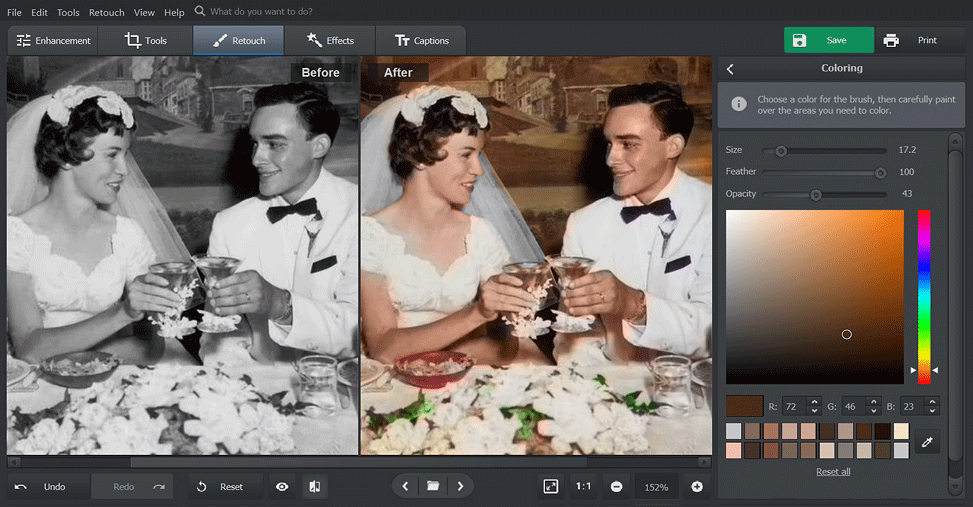The height and width of the screenshot is (507, 973).
Task: Adjust the Opacity slider handle
Action: tap(816, 195)
